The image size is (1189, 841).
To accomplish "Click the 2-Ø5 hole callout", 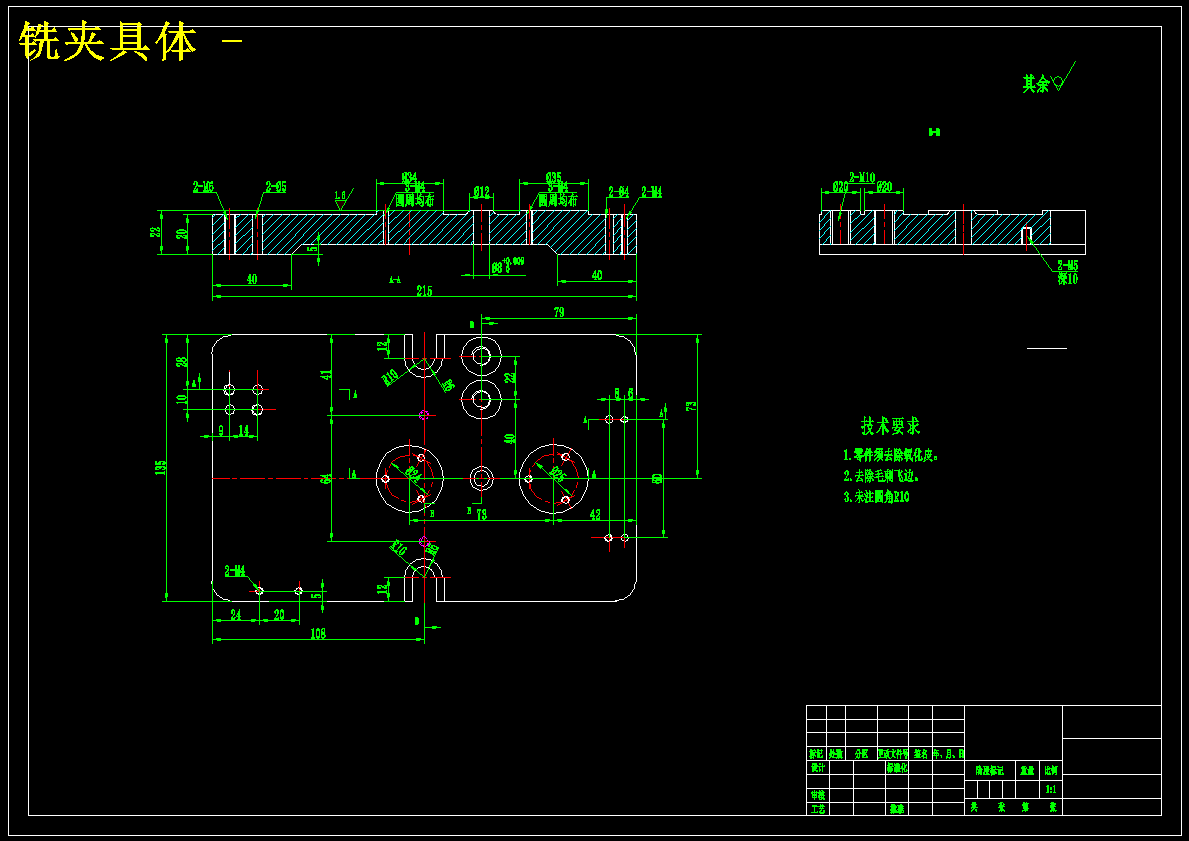I will pos(276,187).
